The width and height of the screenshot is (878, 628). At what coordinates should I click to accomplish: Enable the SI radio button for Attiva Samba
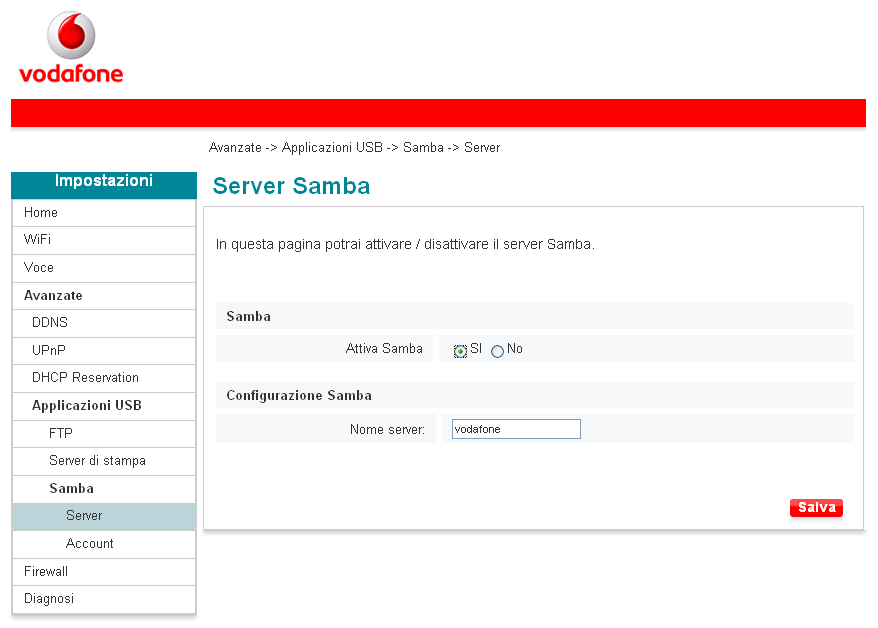[458, 349]
